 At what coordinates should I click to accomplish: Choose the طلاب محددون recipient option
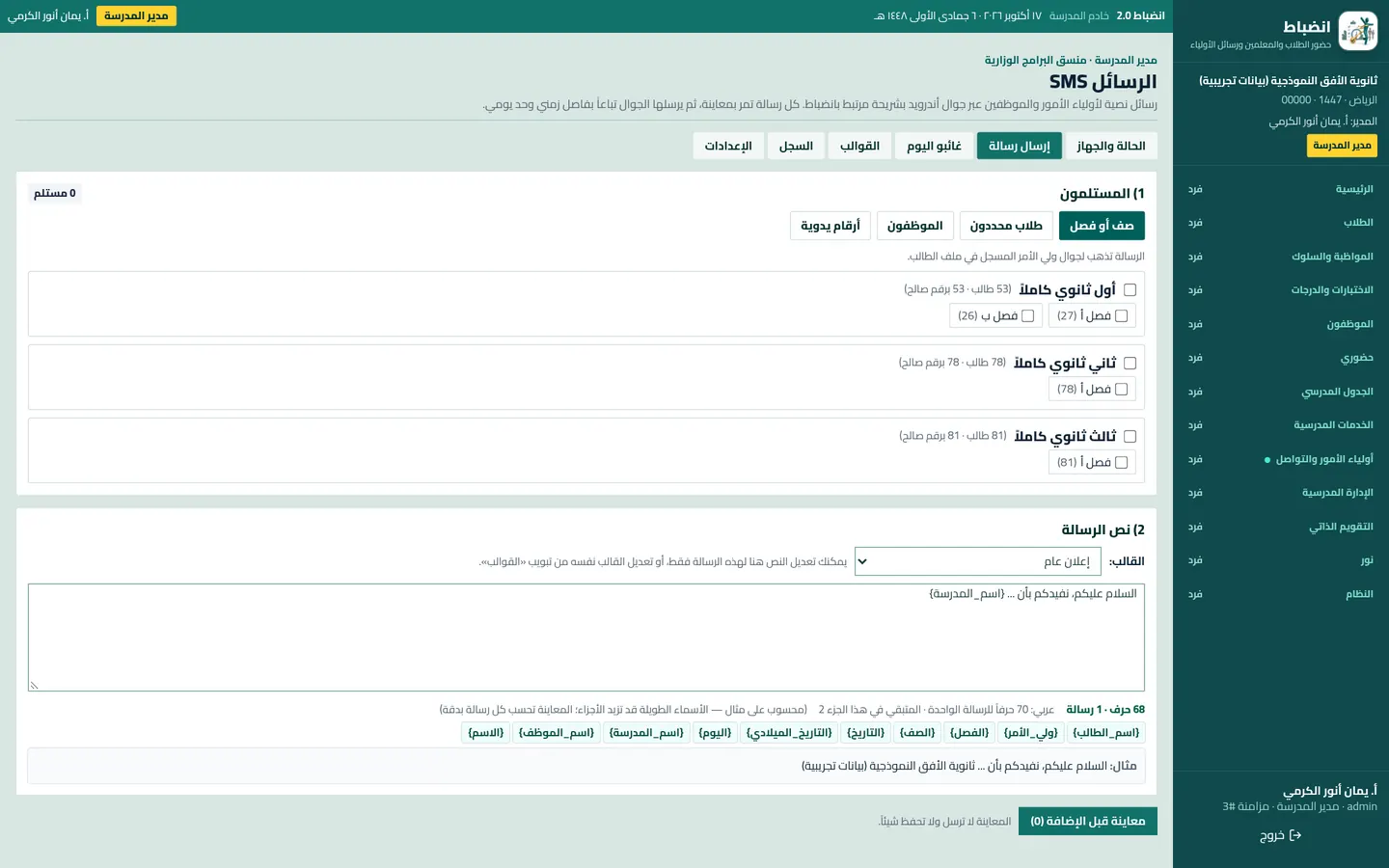(x=1006, y=226)
